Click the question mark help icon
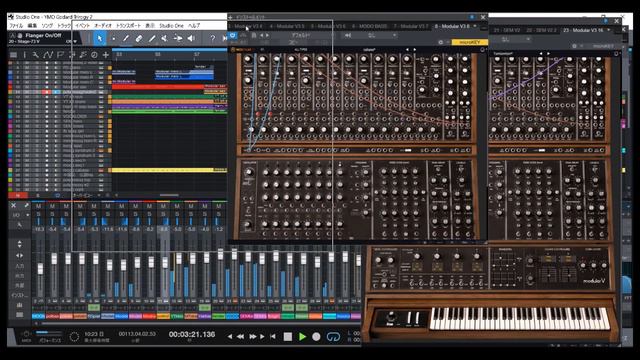Screen dimensions: 640x360 coord(212,39)
